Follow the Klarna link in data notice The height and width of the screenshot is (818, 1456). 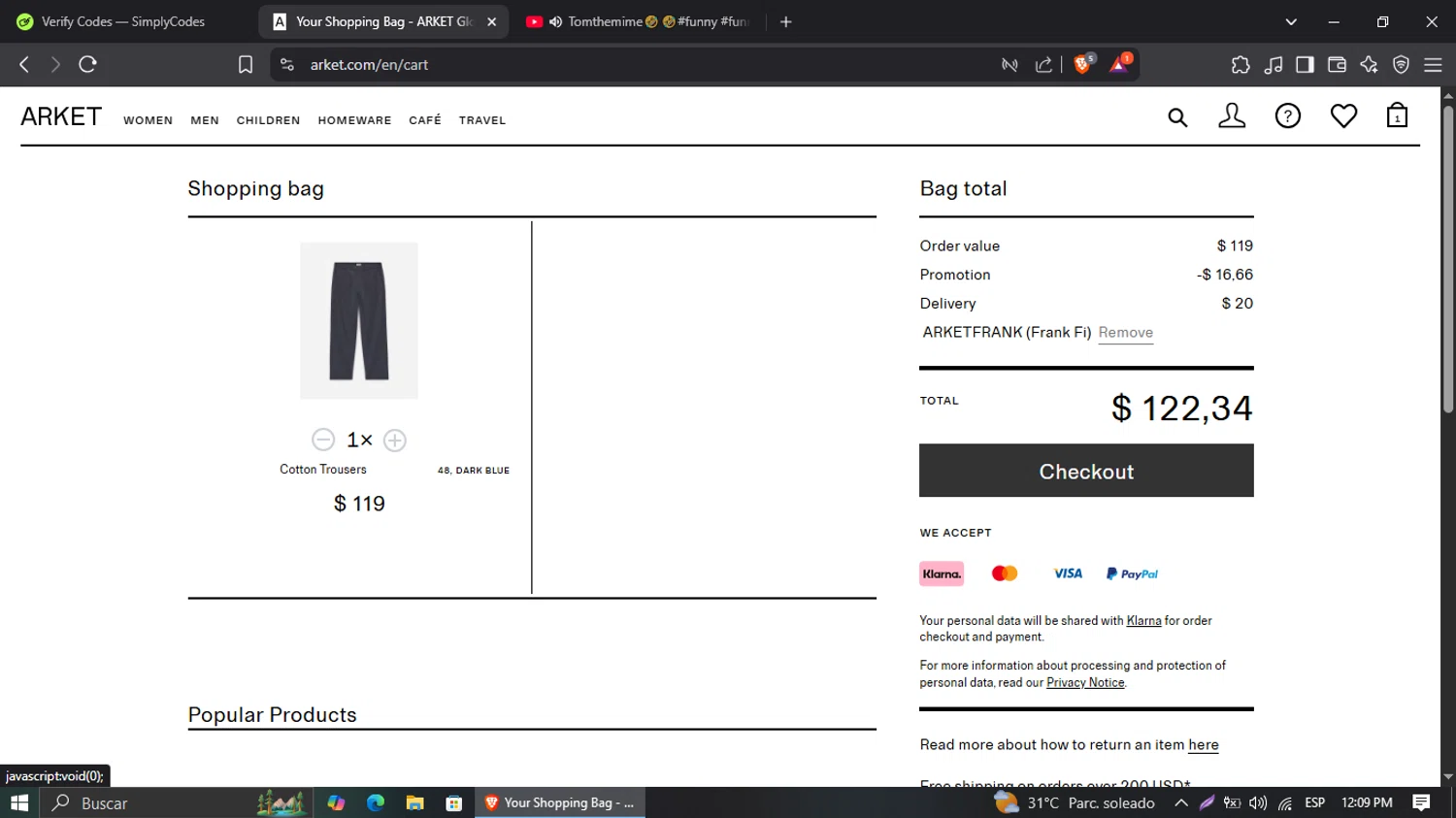pyautogui.click(x=1143, y=621)
